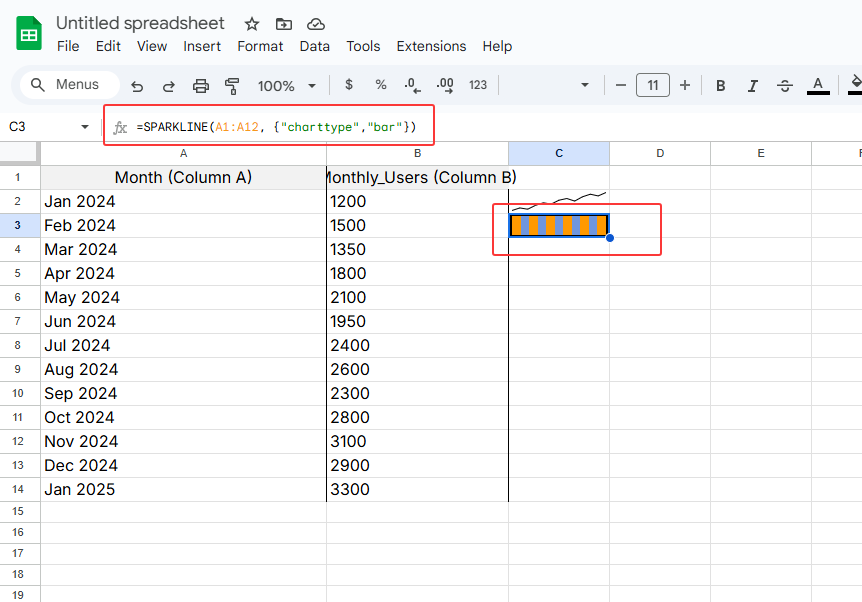
Task: Toggle strikethrough formatting
Action: point(785,85)
